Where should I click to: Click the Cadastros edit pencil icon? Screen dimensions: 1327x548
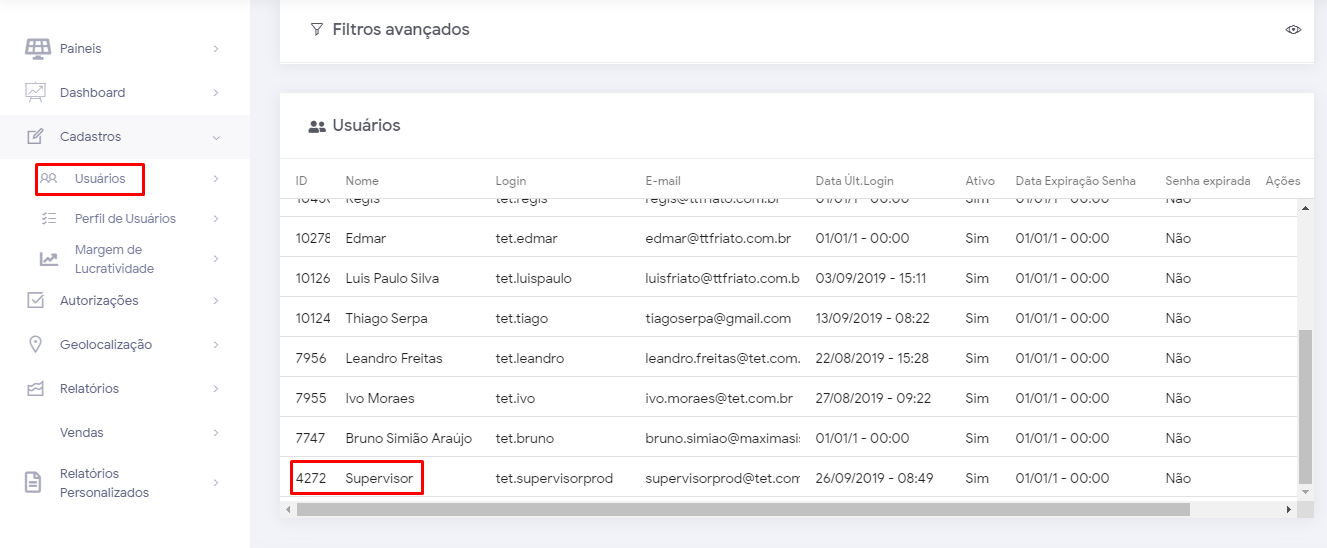coord(36,136)
